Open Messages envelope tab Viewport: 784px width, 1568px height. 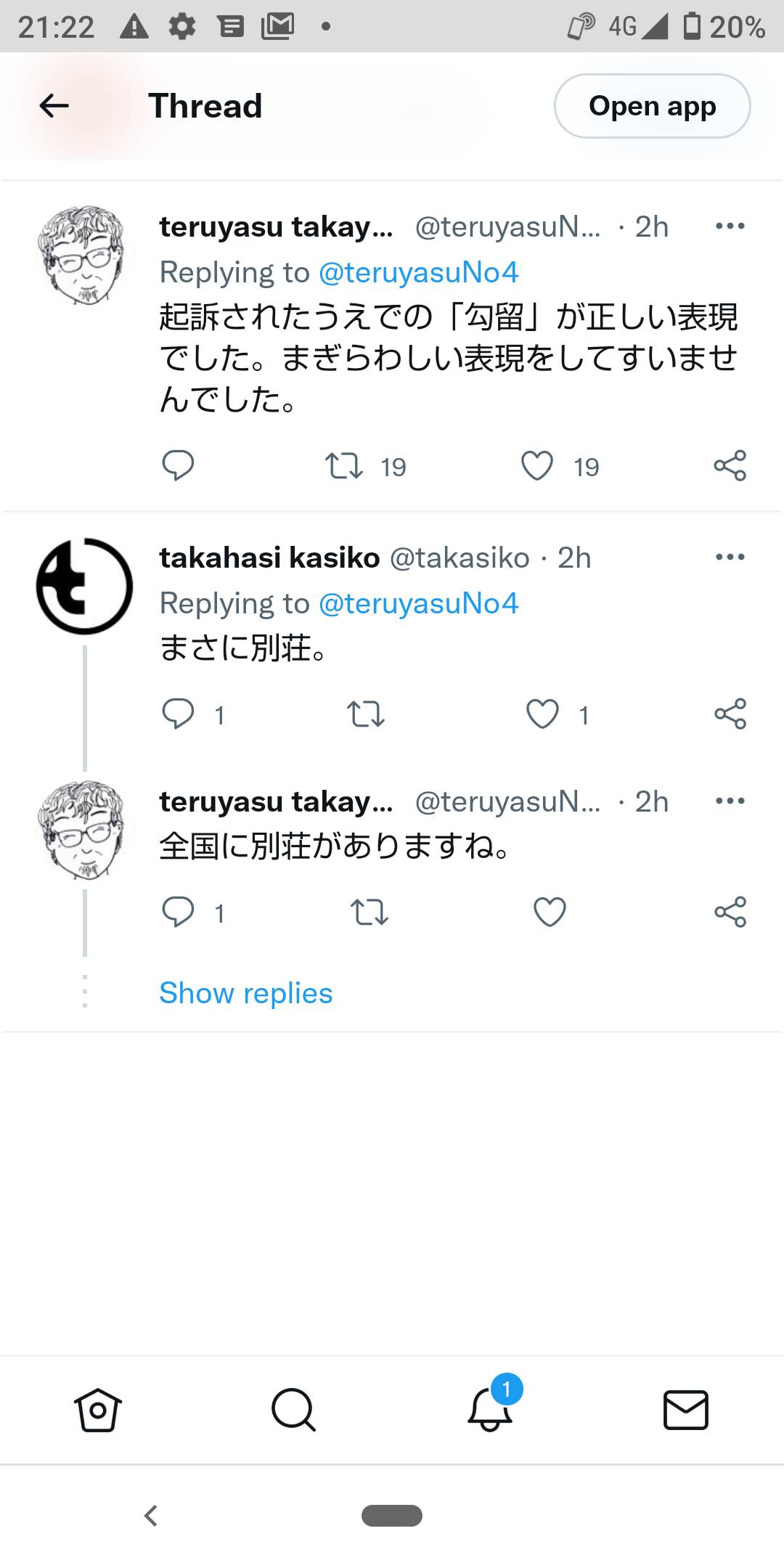pos(686,1410)
